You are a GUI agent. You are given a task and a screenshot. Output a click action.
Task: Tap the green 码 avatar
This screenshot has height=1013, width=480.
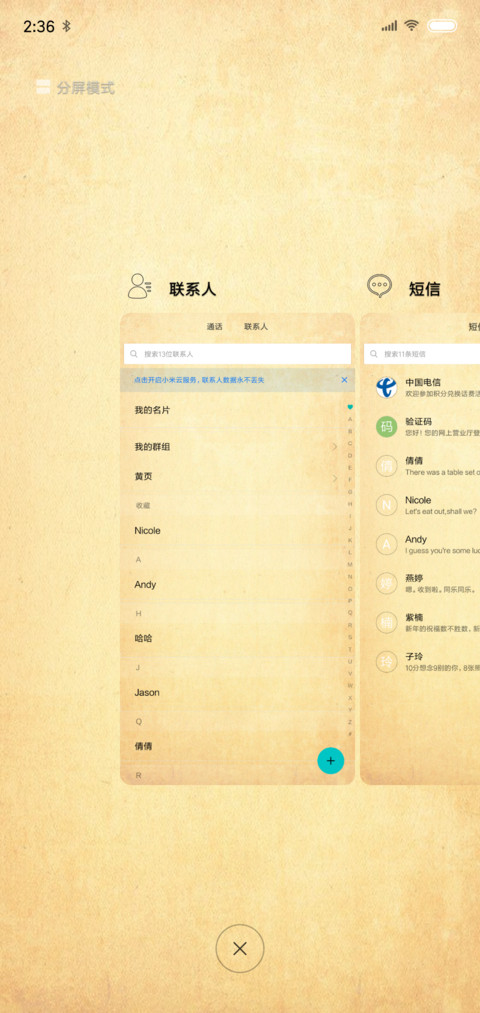tap(386, 426)
